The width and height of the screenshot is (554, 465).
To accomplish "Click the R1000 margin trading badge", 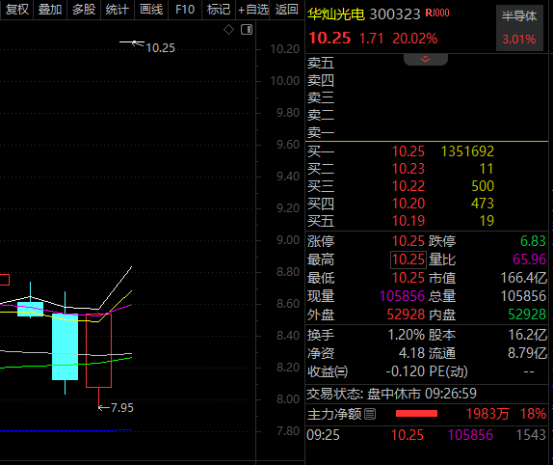I will 437,13.
